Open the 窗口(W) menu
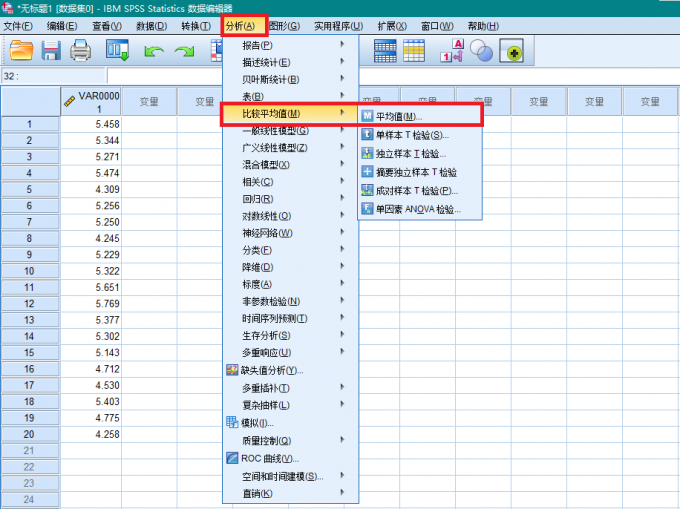 coord(437,26)
